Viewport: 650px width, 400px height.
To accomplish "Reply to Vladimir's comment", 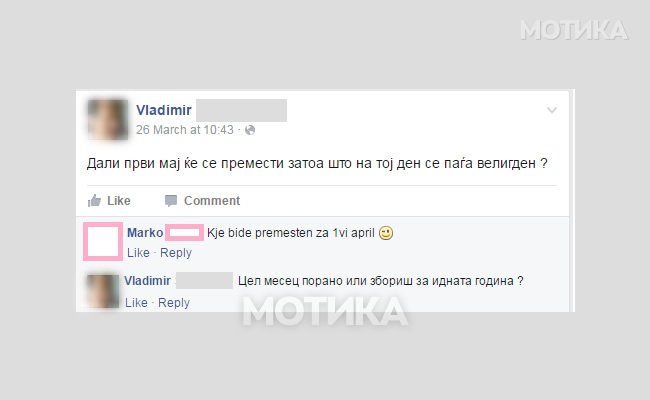I will click(x=174, y=303).
